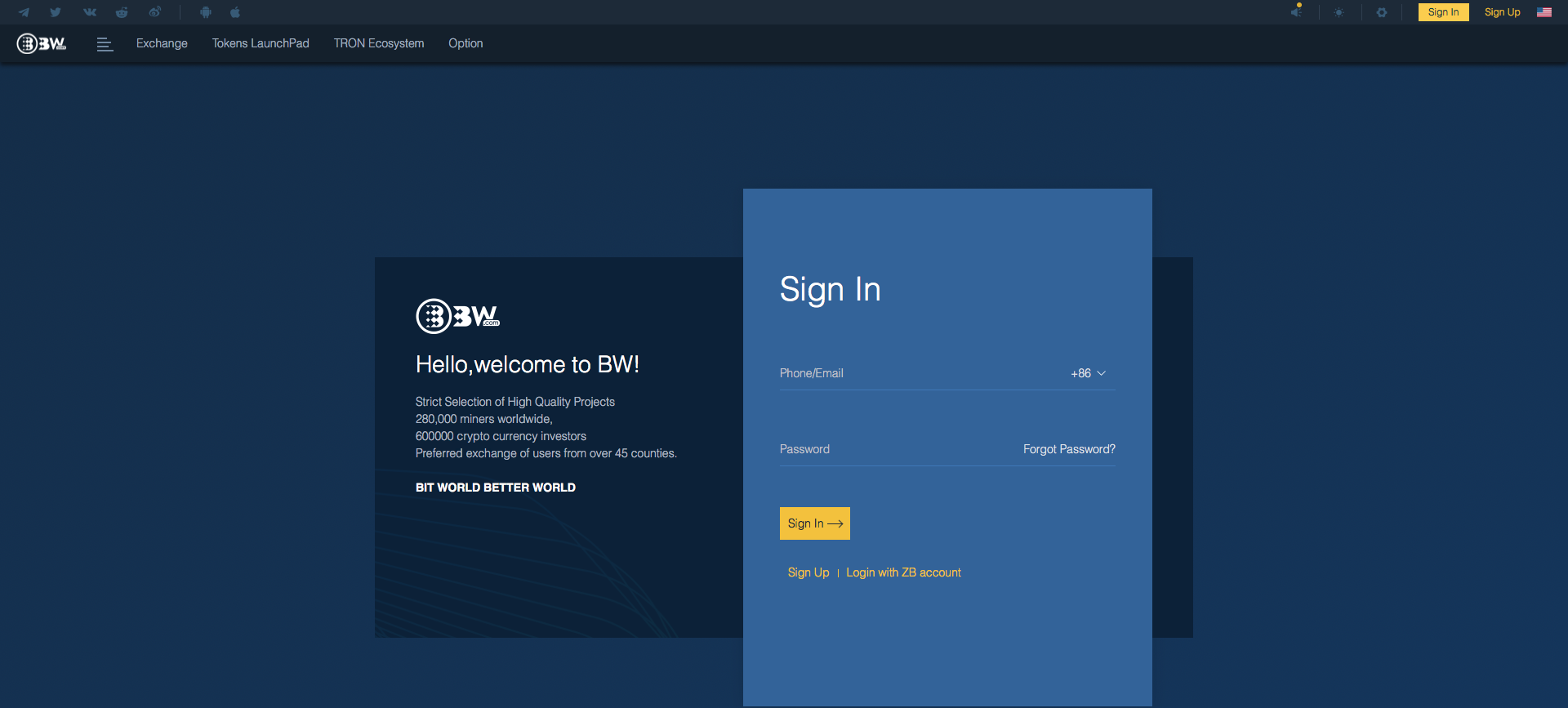Download the Android app via robot icon
Viewport: 1568px width, 708px height.
pos(206,12)
